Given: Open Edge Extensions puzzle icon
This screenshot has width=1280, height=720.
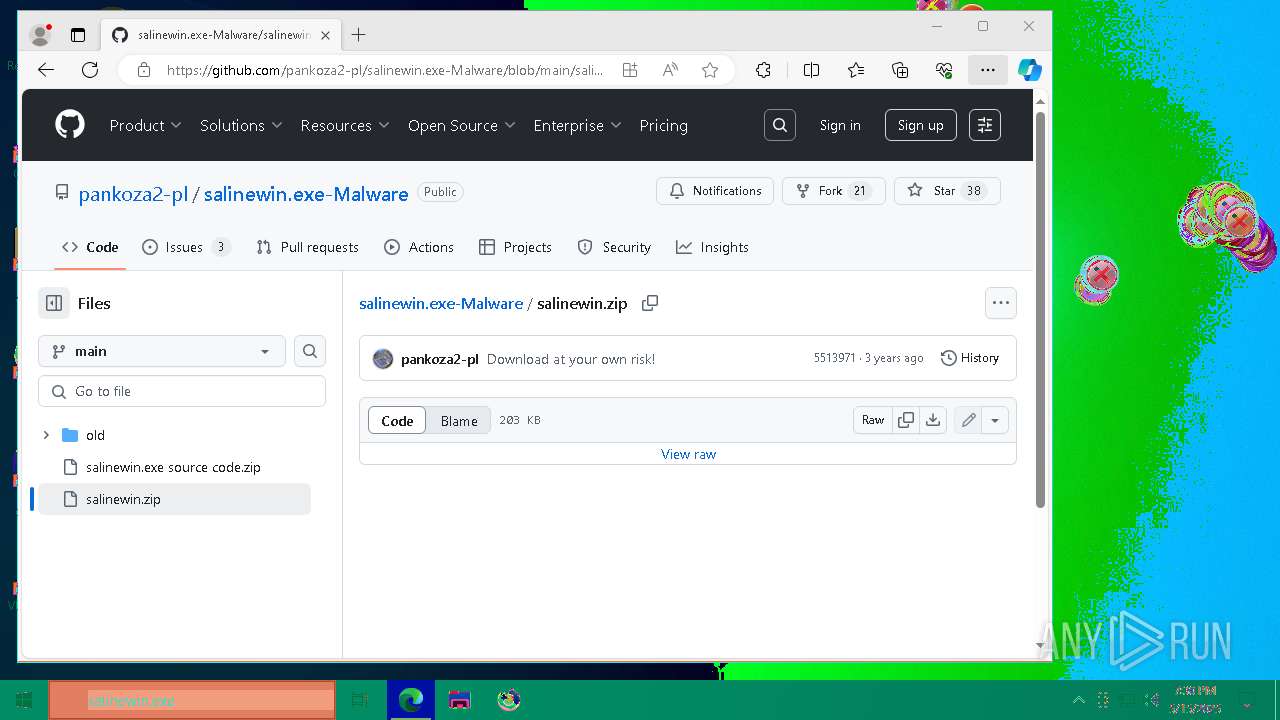Looking at the screenshot, I should [763, 70].
